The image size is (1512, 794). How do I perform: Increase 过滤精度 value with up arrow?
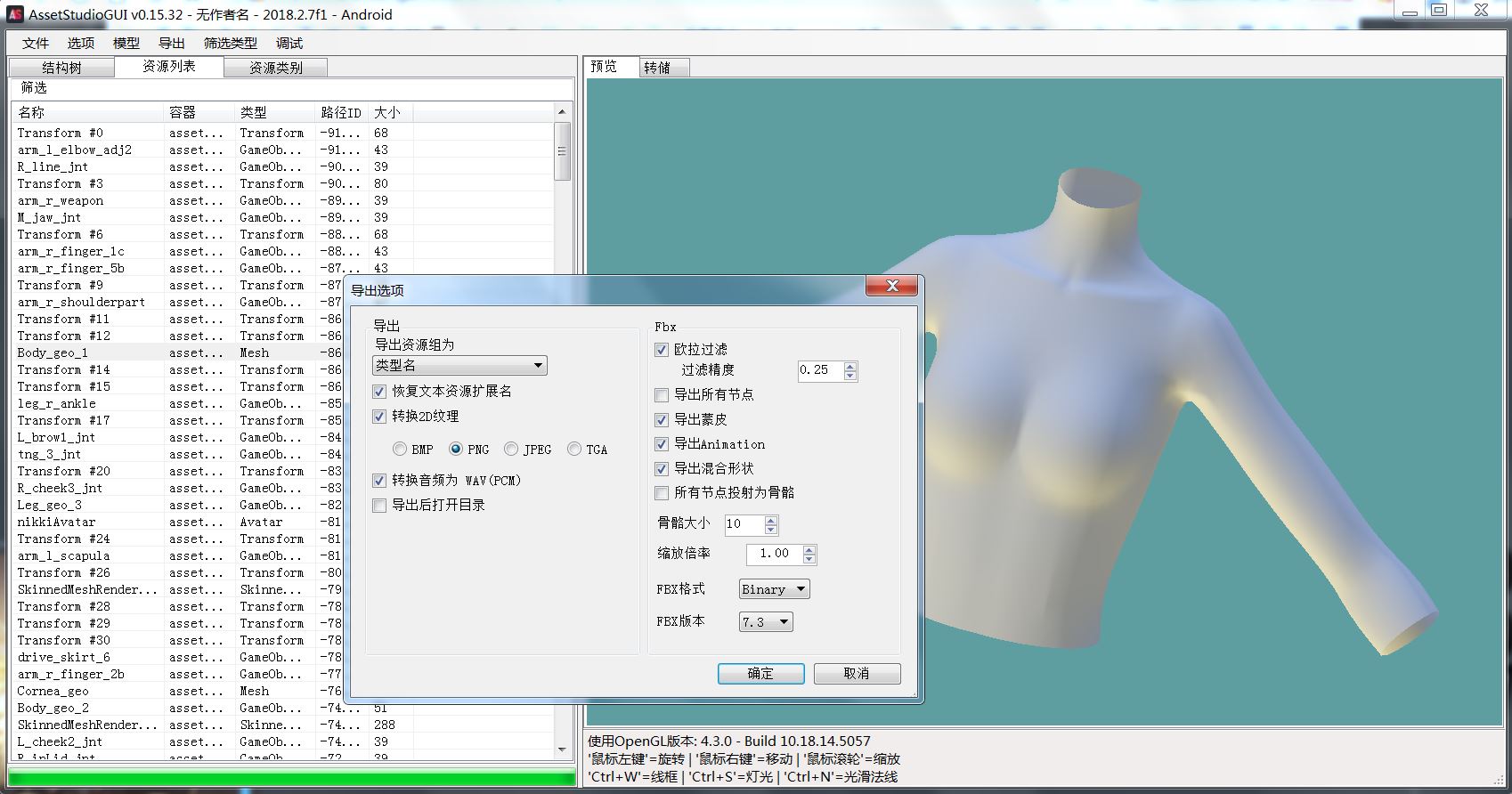[x=850, y=366]
